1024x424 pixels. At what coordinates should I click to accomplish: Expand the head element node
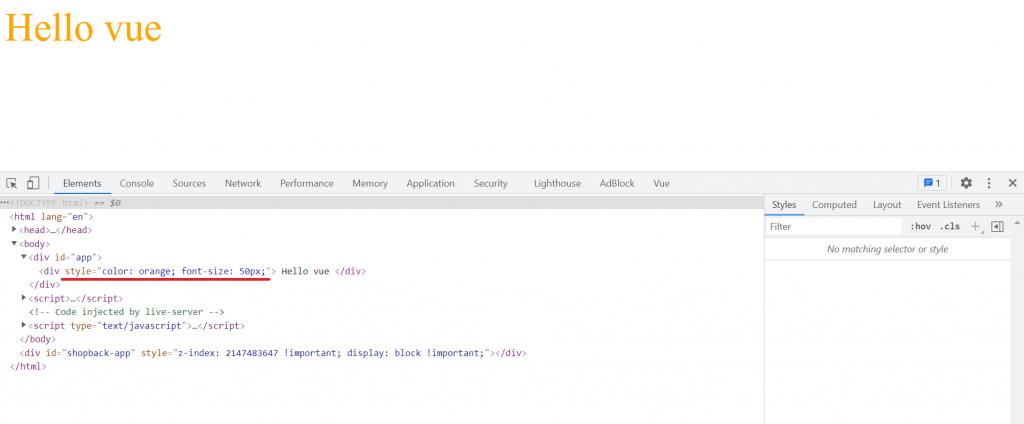[14, 229]
